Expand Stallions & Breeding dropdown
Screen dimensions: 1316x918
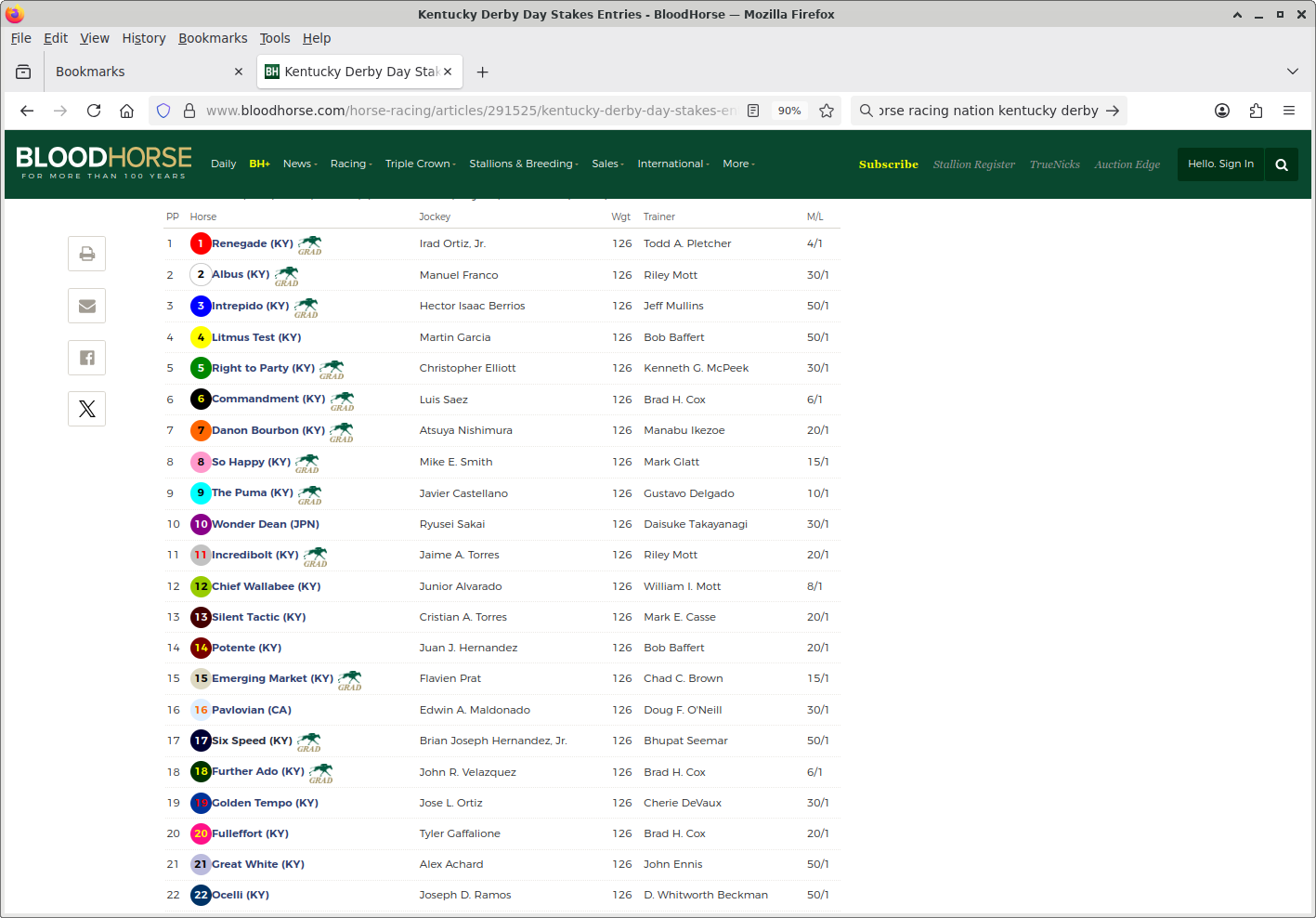click(x=524, y=164)
